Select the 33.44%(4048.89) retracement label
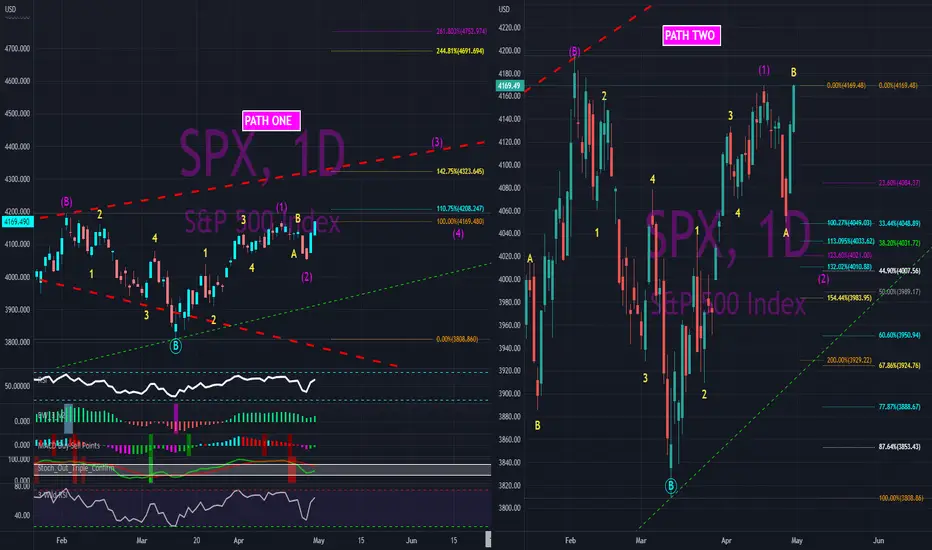 click(x=899, y=224)
